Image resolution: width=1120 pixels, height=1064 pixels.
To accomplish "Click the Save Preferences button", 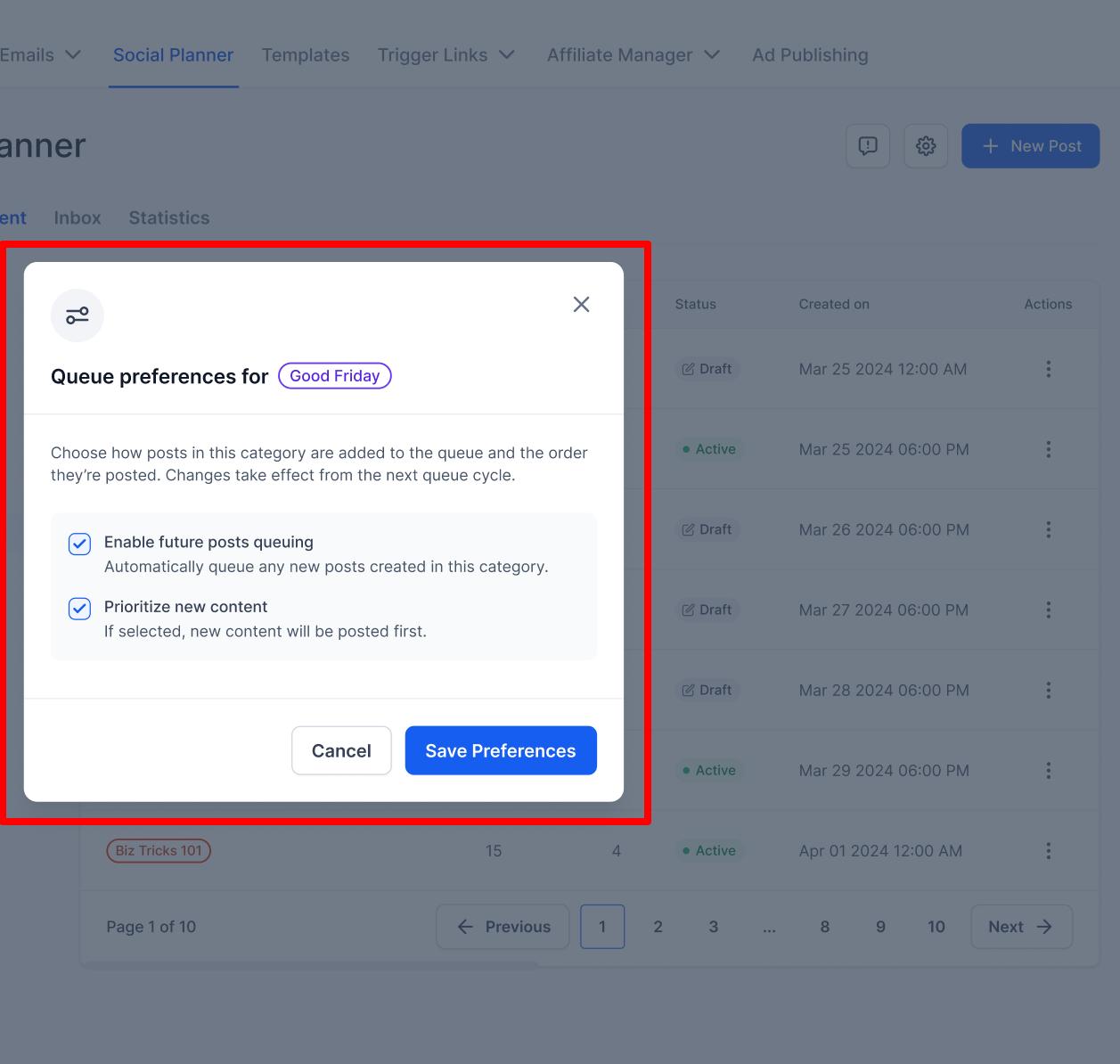I will pyautogui.click(x=501, y=750).
